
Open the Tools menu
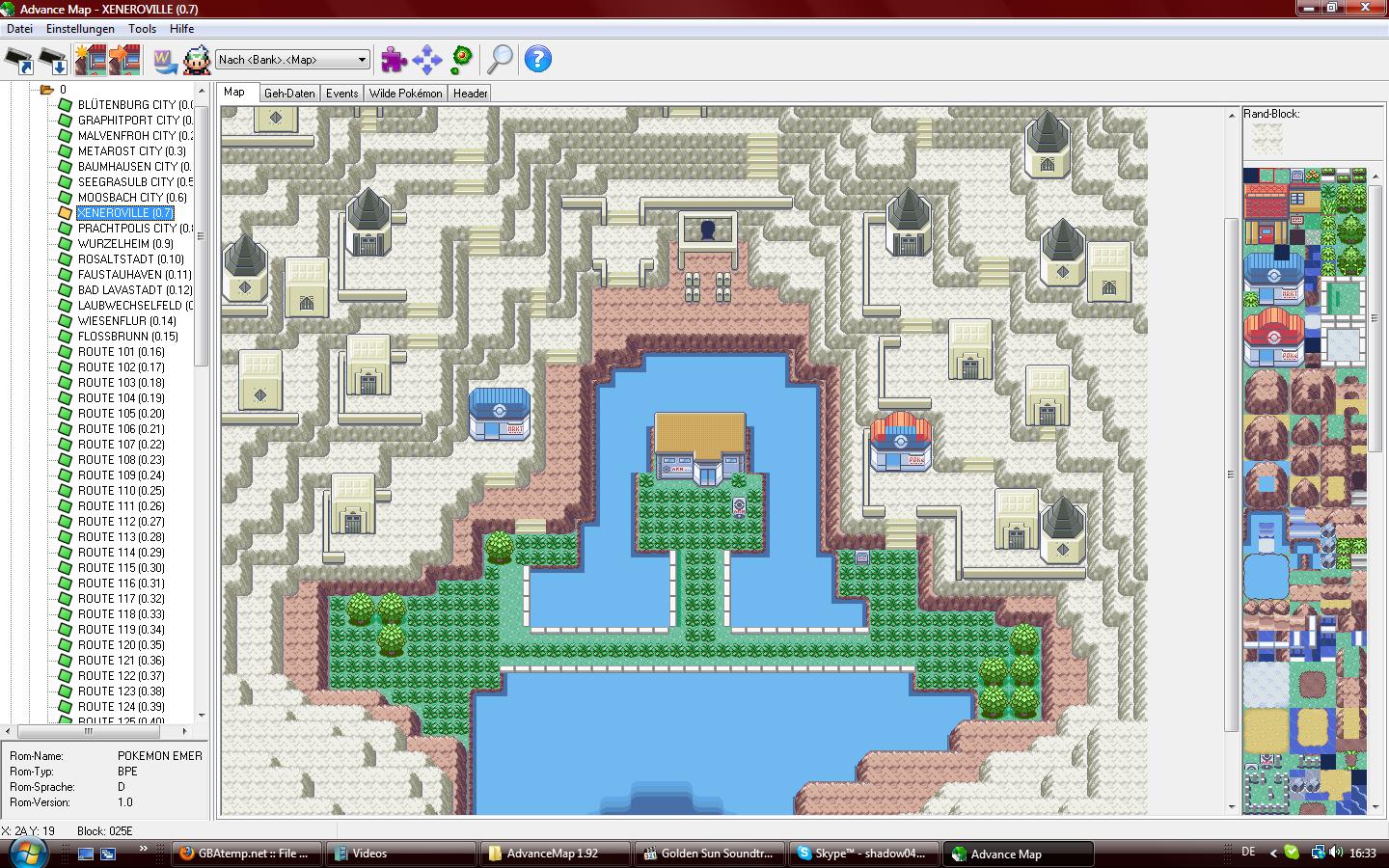[142, 29]
